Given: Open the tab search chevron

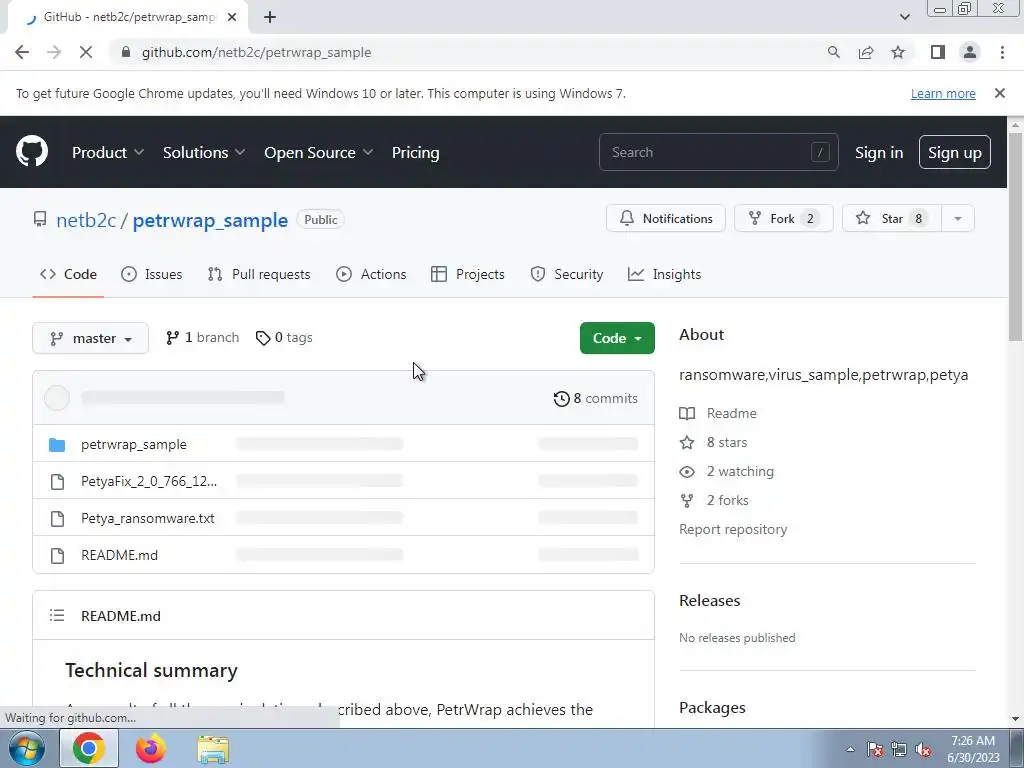Looking at the screenshot, I should coord(904,17).
